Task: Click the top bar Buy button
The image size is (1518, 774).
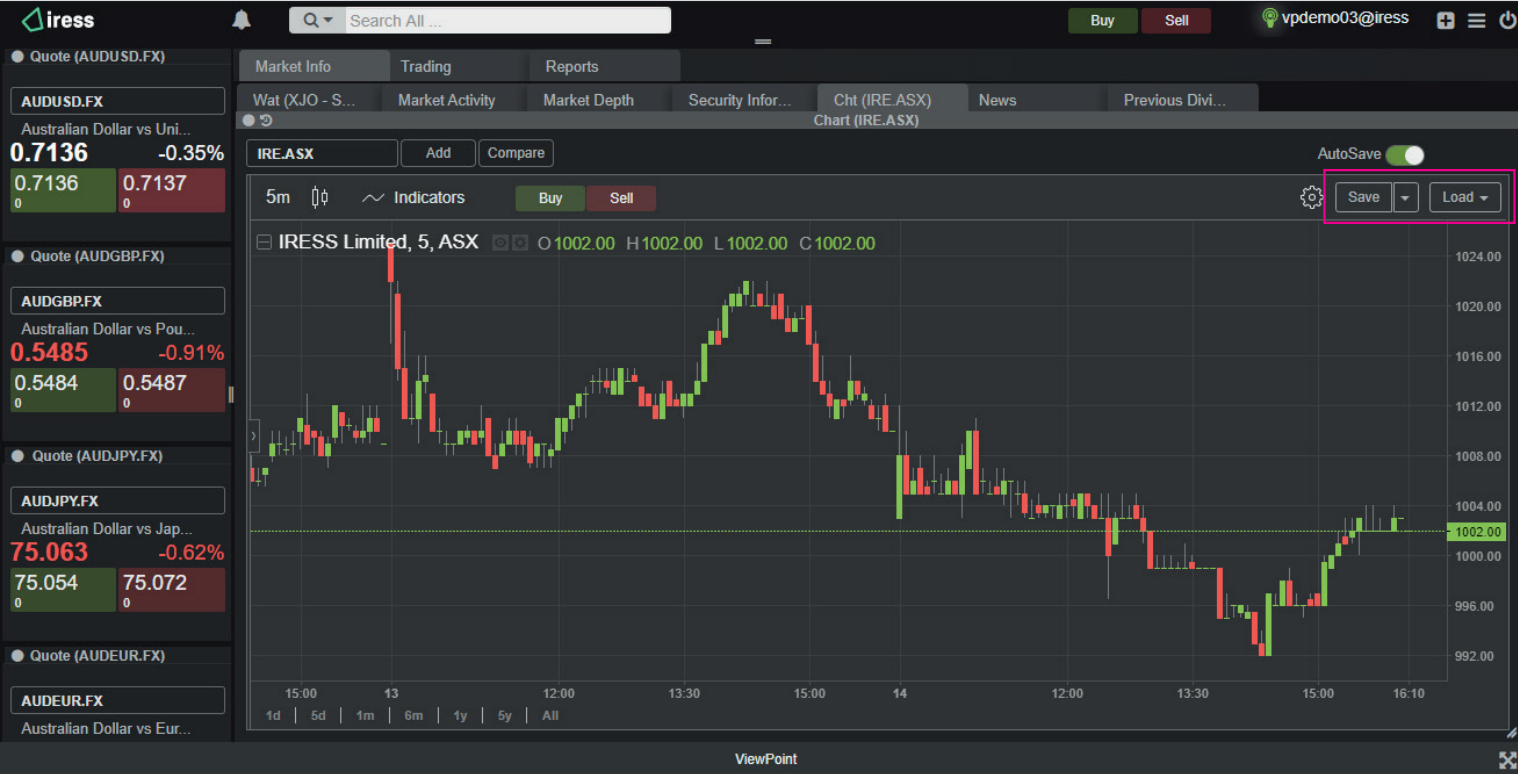Action: pos(1102,20)
